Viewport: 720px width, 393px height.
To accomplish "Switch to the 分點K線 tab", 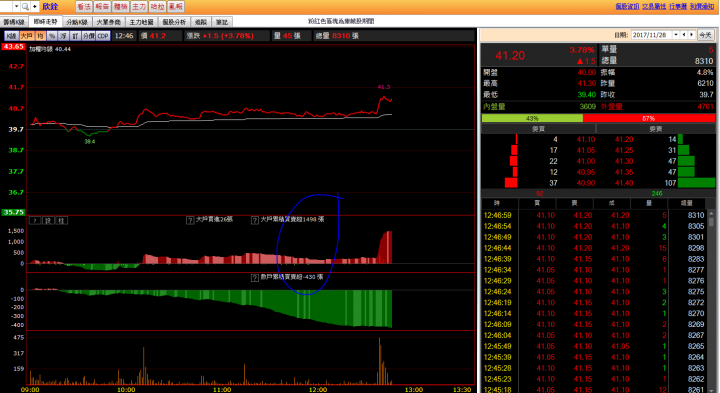I will (77, 22).
